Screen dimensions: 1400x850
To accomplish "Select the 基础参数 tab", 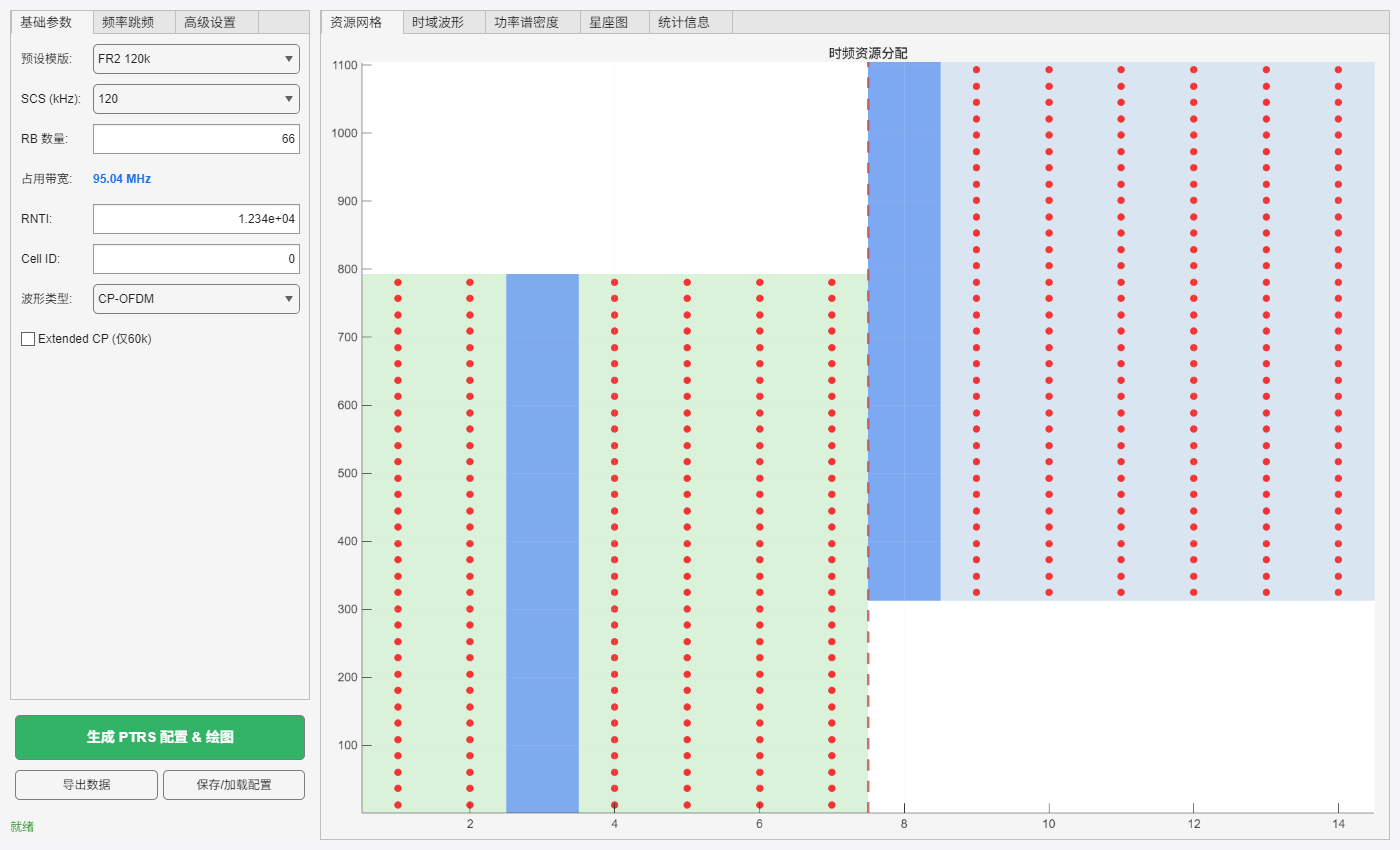I will tap(52, 22).
